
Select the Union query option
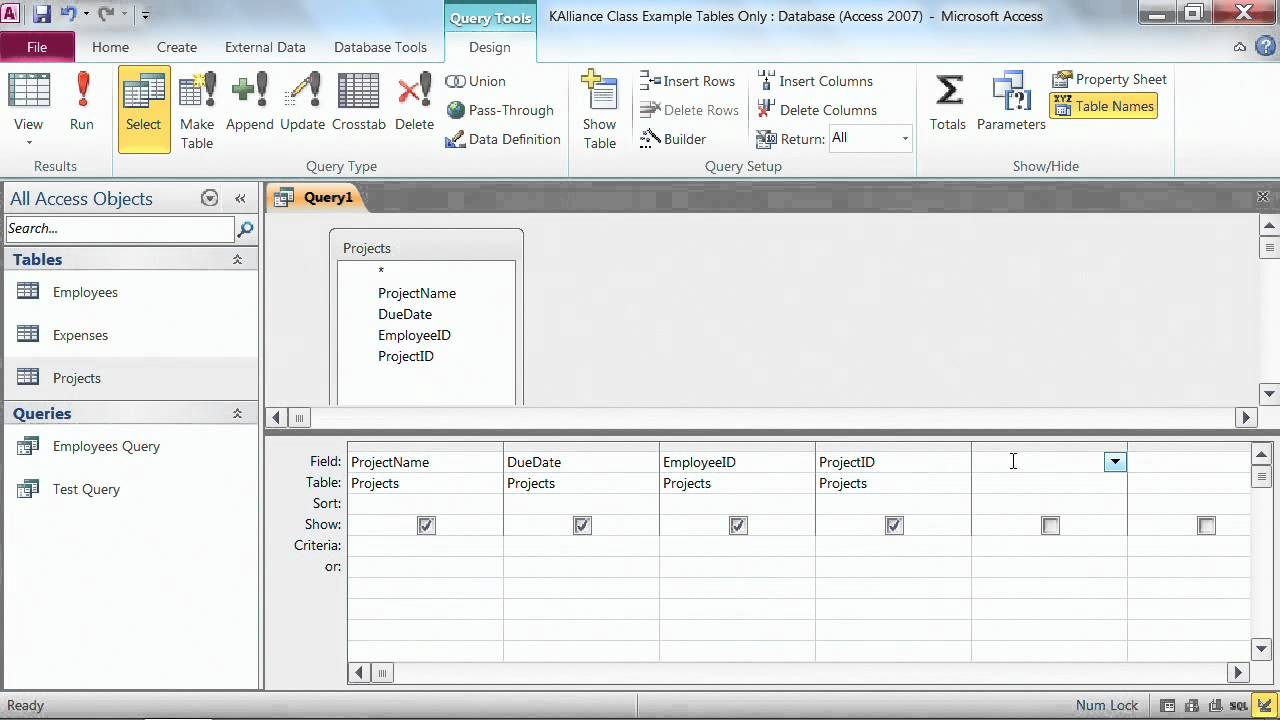click(x=476, y=81)
